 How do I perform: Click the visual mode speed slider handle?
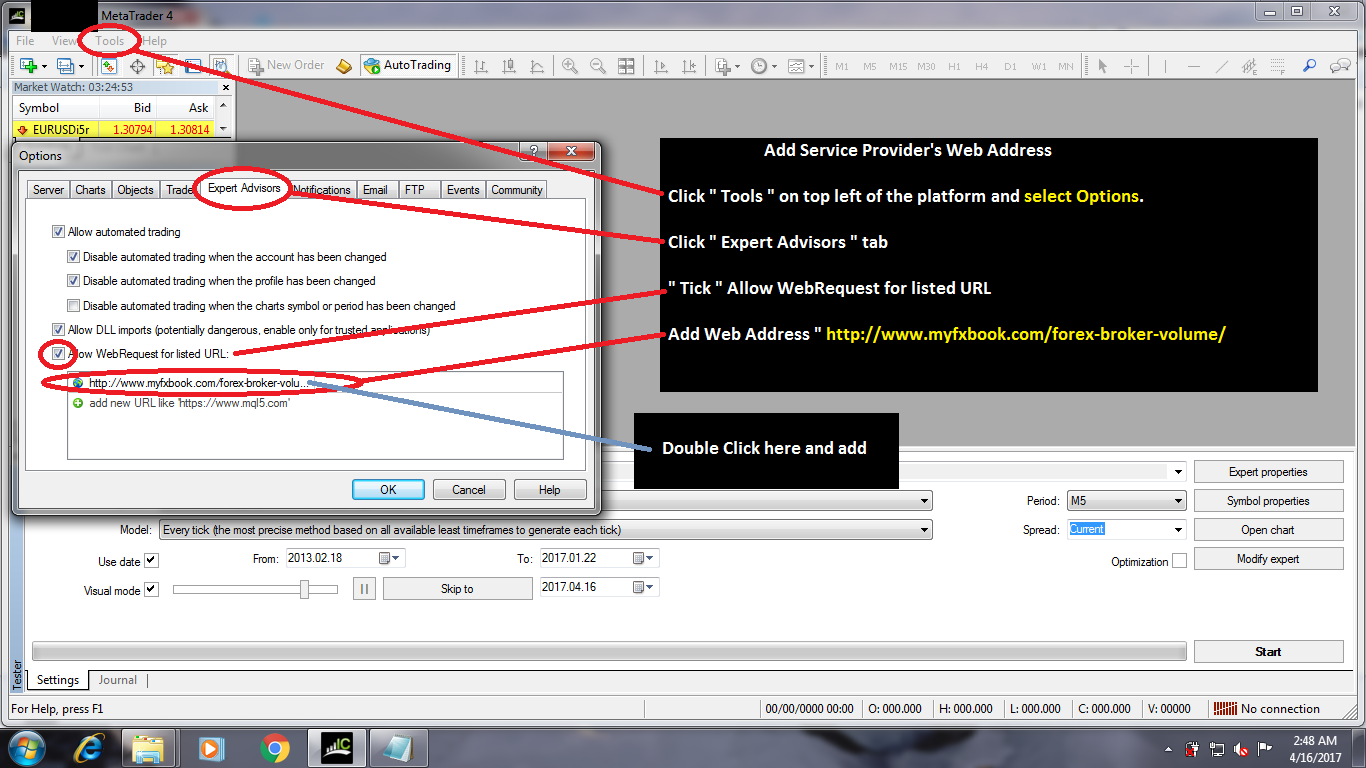(304, 590)
